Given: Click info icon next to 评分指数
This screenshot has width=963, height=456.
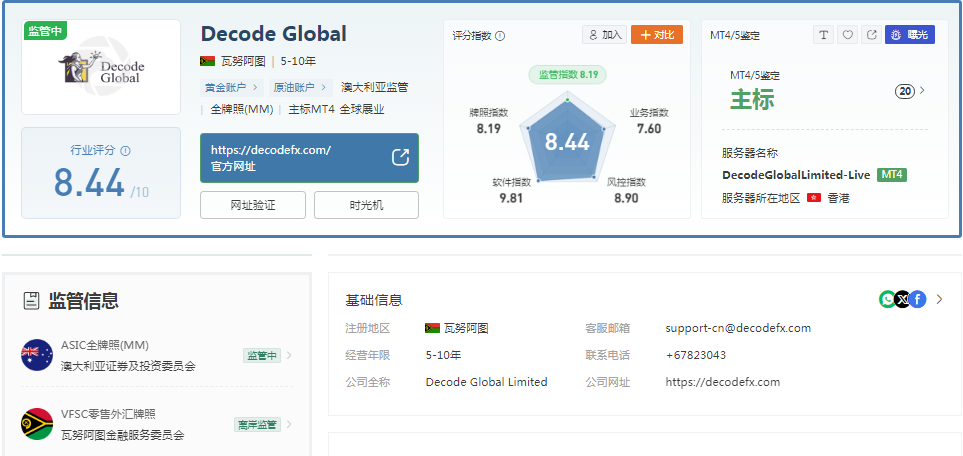Looking at the screenshot, I should pos(500,36).
